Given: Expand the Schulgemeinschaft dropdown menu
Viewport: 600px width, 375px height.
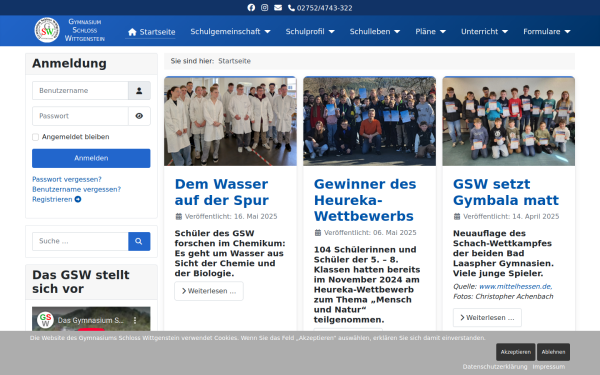Looking at the screenshot, I should 230,32.
